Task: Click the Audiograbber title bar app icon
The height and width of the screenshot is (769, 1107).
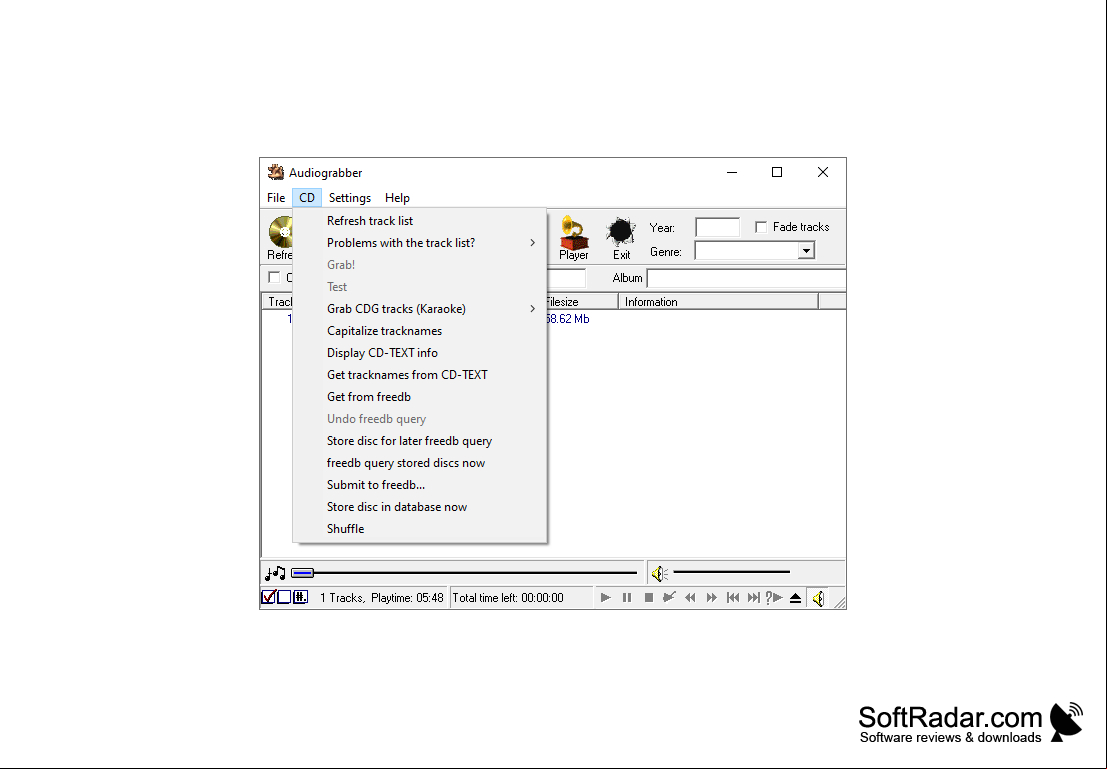Action: 275,172
